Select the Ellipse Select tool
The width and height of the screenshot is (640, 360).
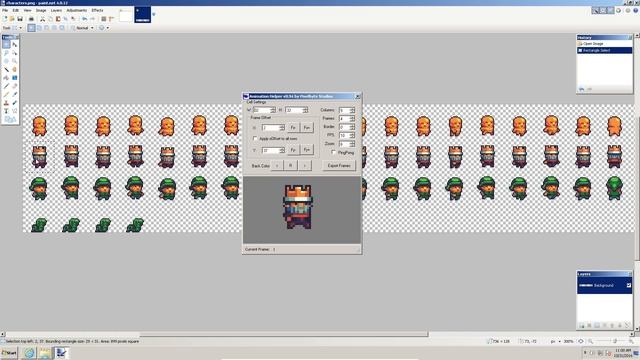coord(6,61)
